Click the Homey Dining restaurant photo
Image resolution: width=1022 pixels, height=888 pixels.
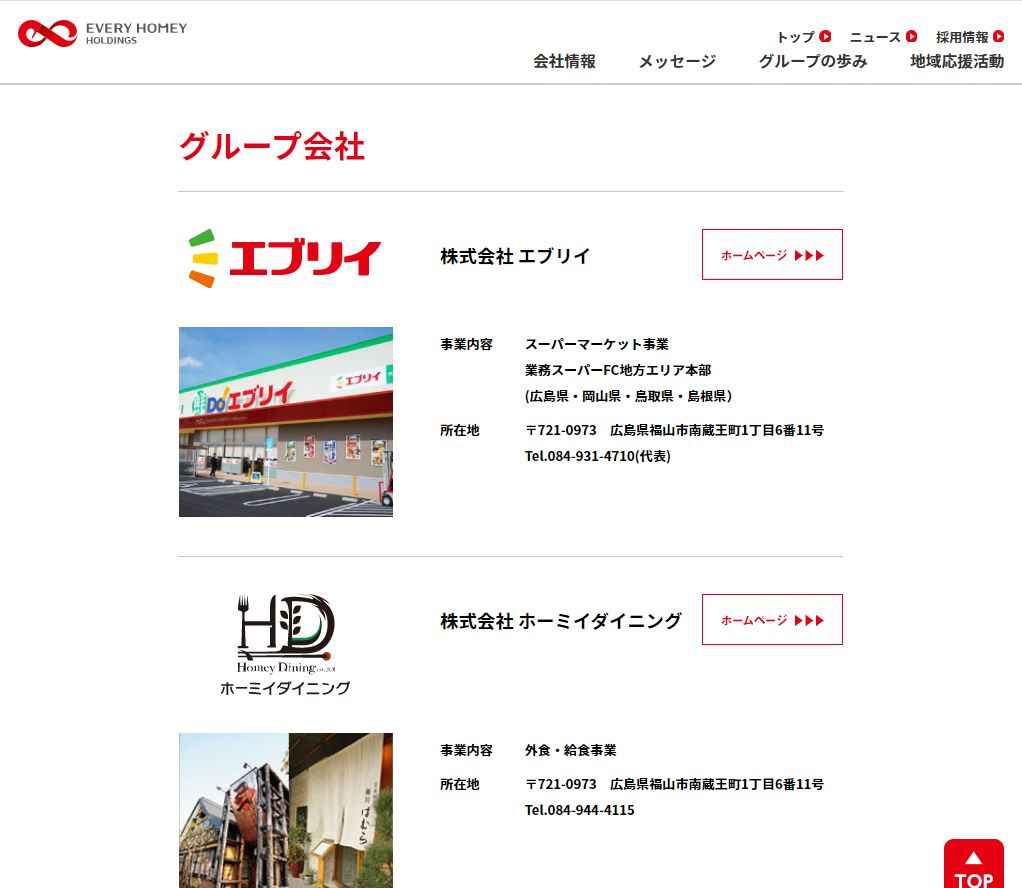(285, 810)
